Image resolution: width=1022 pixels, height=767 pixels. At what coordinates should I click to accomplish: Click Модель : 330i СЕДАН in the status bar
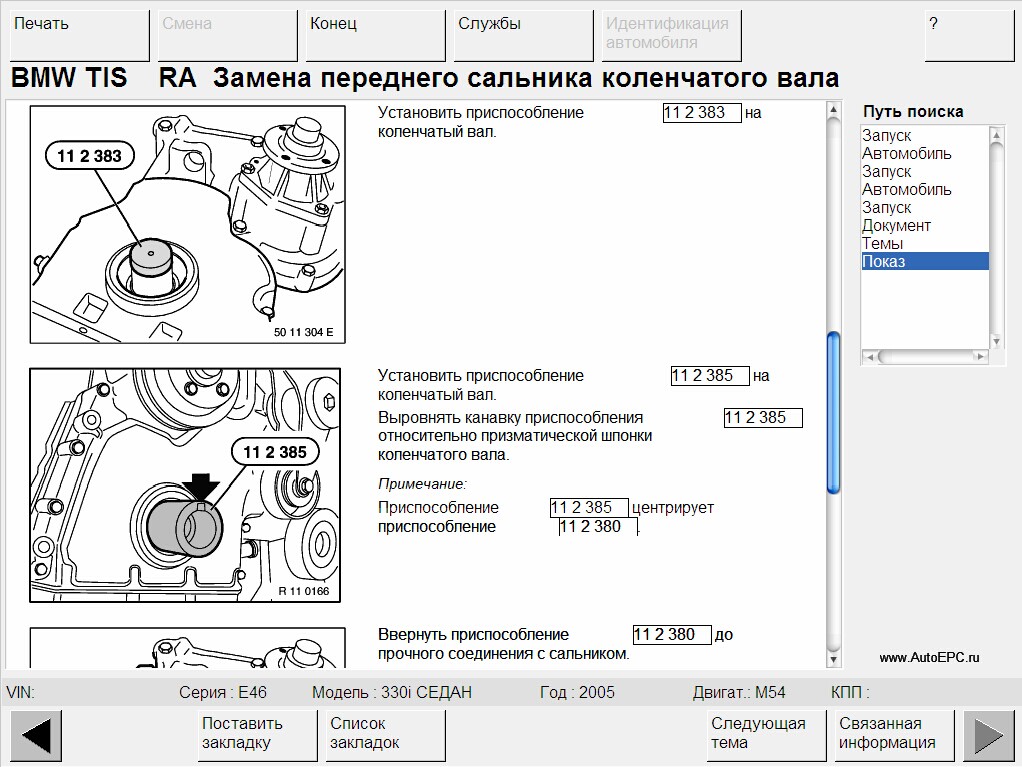click(x=392, y=692)
